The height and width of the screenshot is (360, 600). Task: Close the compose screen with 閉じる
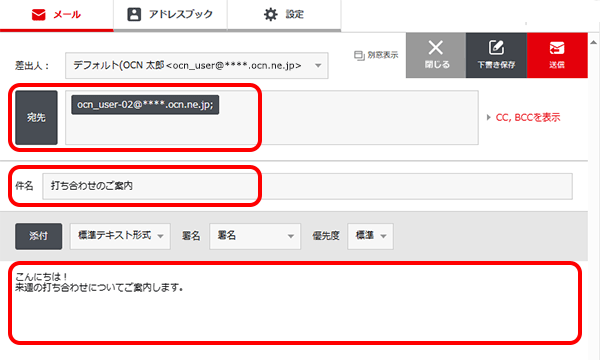(x=436, y=55)
